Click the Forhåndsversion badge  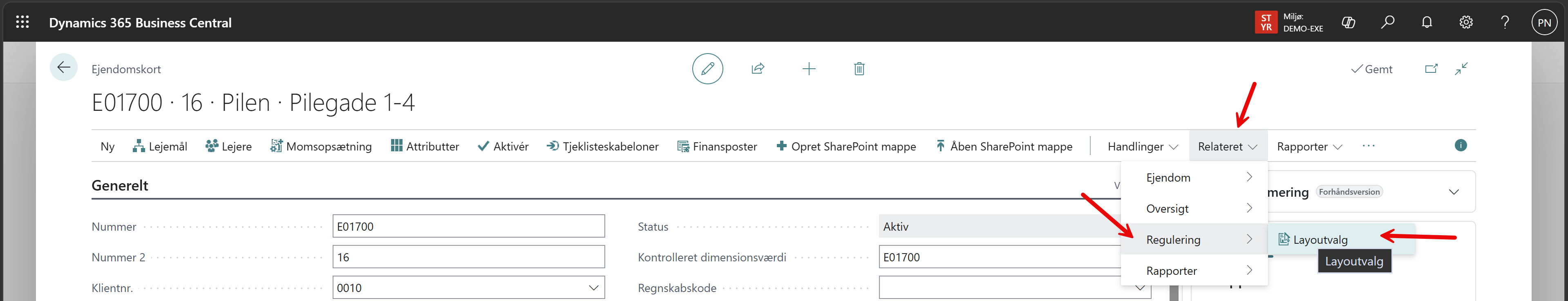coord(1349,191)
